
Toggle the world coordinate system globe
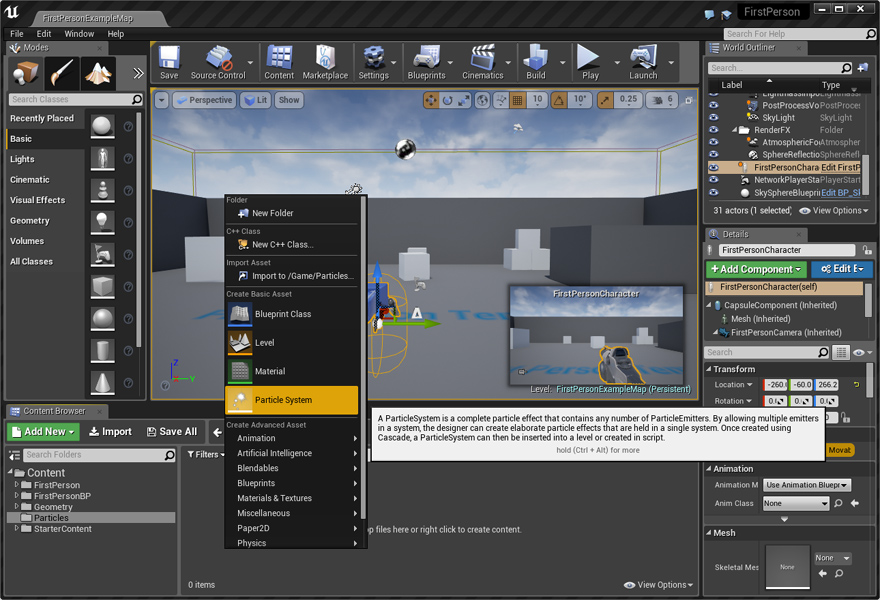482,100
